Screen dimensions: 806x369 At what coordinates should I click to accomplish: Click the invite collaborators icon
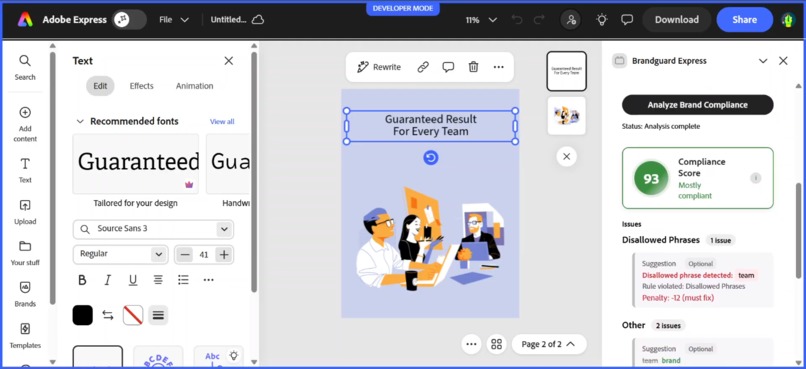571,20
